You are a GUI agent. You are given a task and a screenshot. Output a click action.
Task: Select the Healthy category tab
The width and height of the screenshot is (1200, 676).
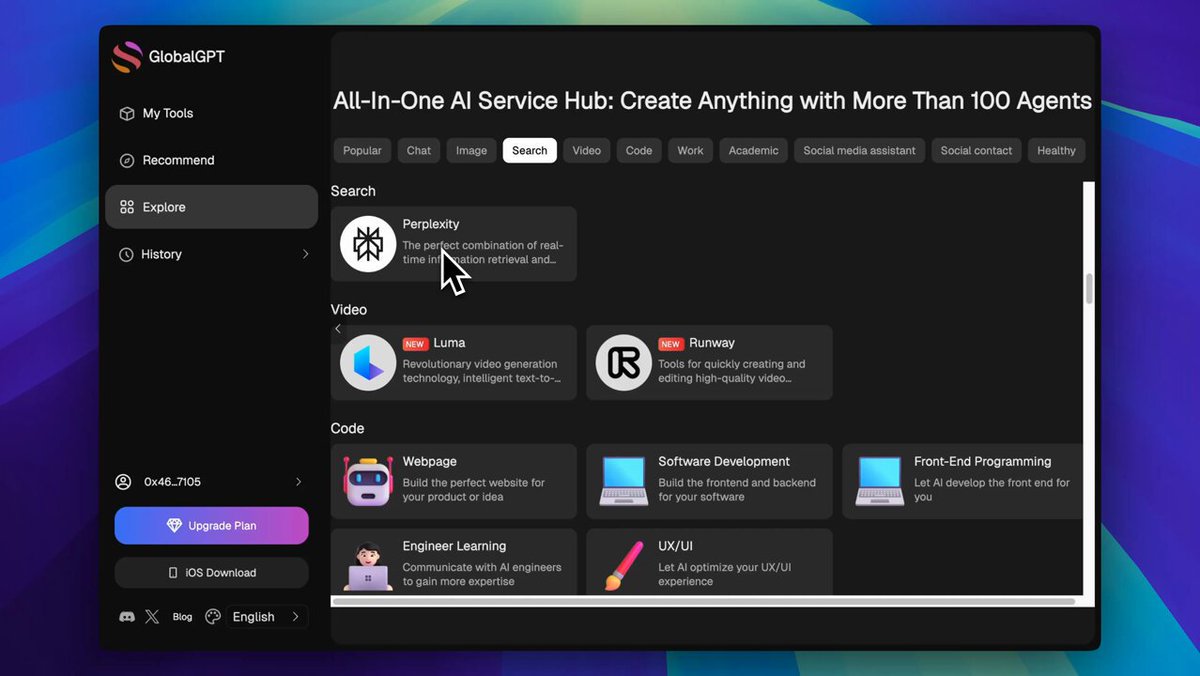pos(1057,151)
